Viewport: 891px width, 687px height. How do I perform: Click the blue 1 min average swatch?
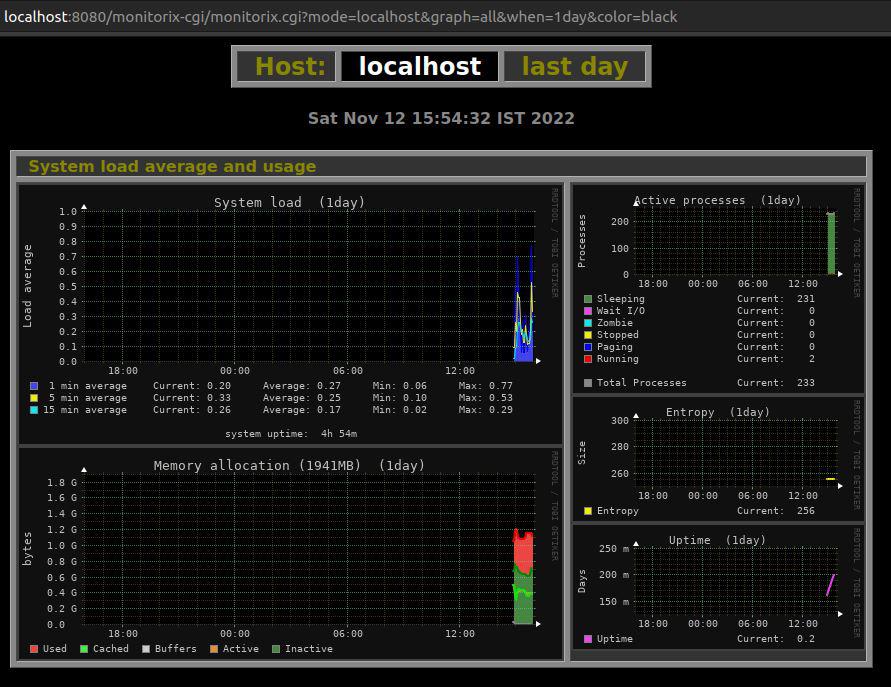[x=34, y=386]
